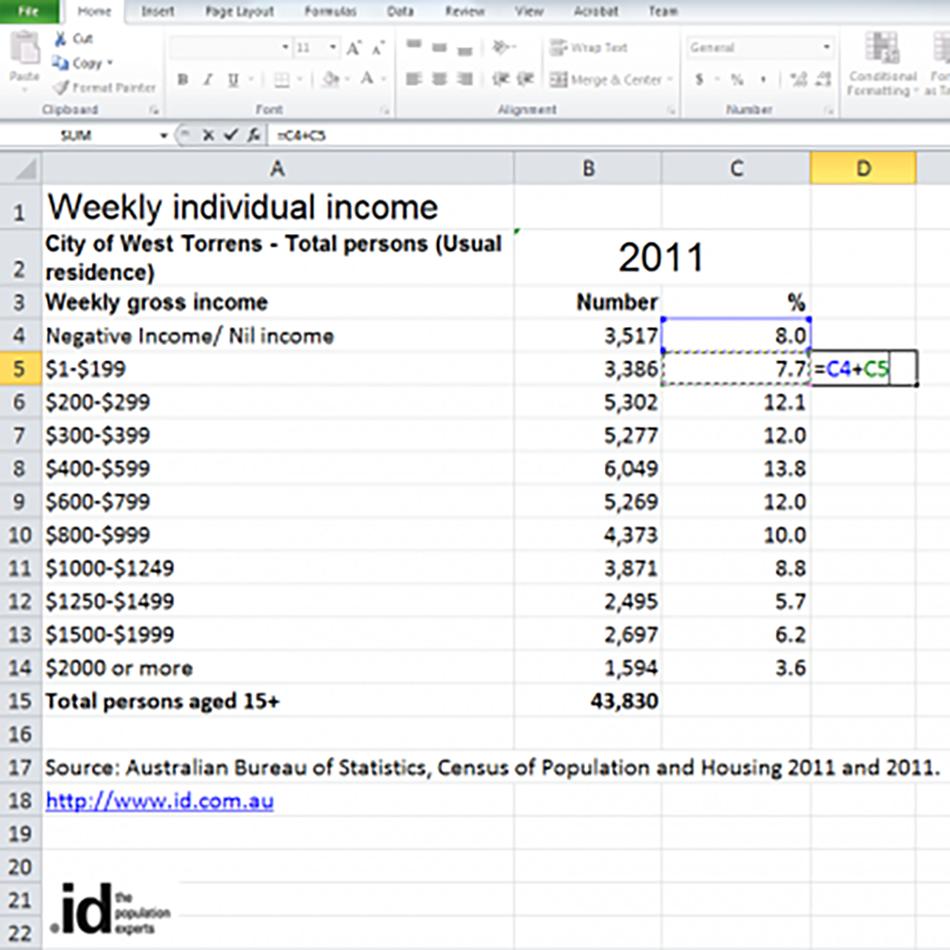Viewport: 950px width, 950px height.
Task: Toggle Wrap Text
Action: point(588,47)
